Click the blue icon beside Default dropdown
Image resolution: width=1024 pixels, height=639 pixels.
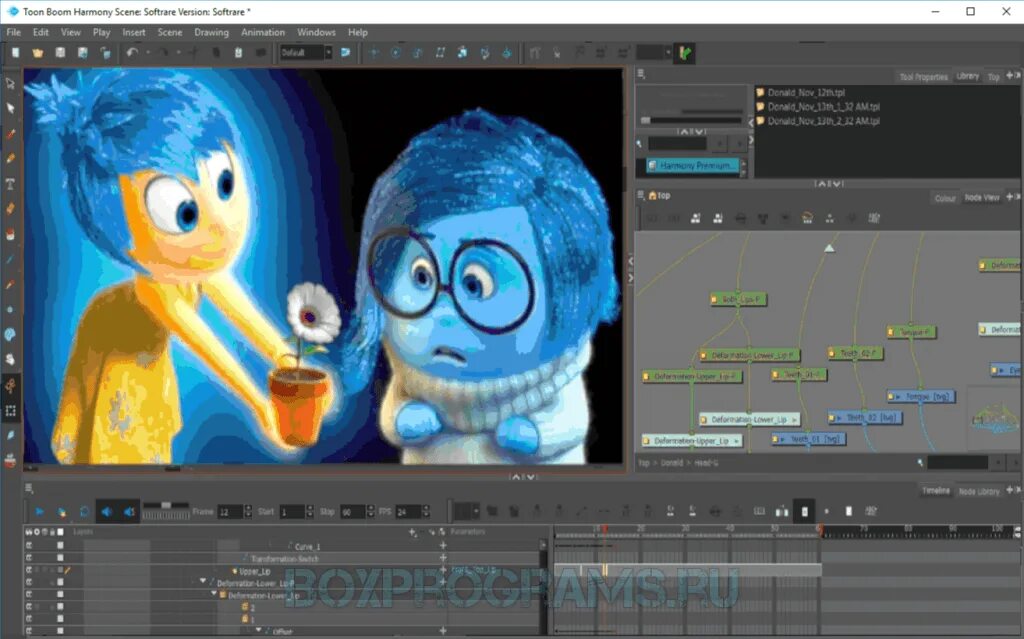click(345, 52)
